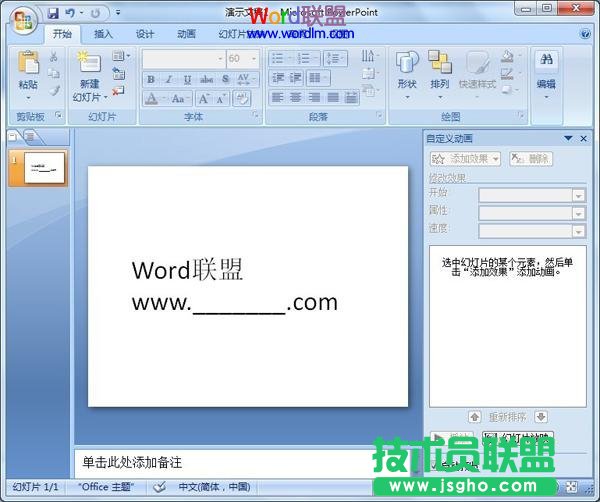
Task: Open slide layout options
Action: [121, 56]
